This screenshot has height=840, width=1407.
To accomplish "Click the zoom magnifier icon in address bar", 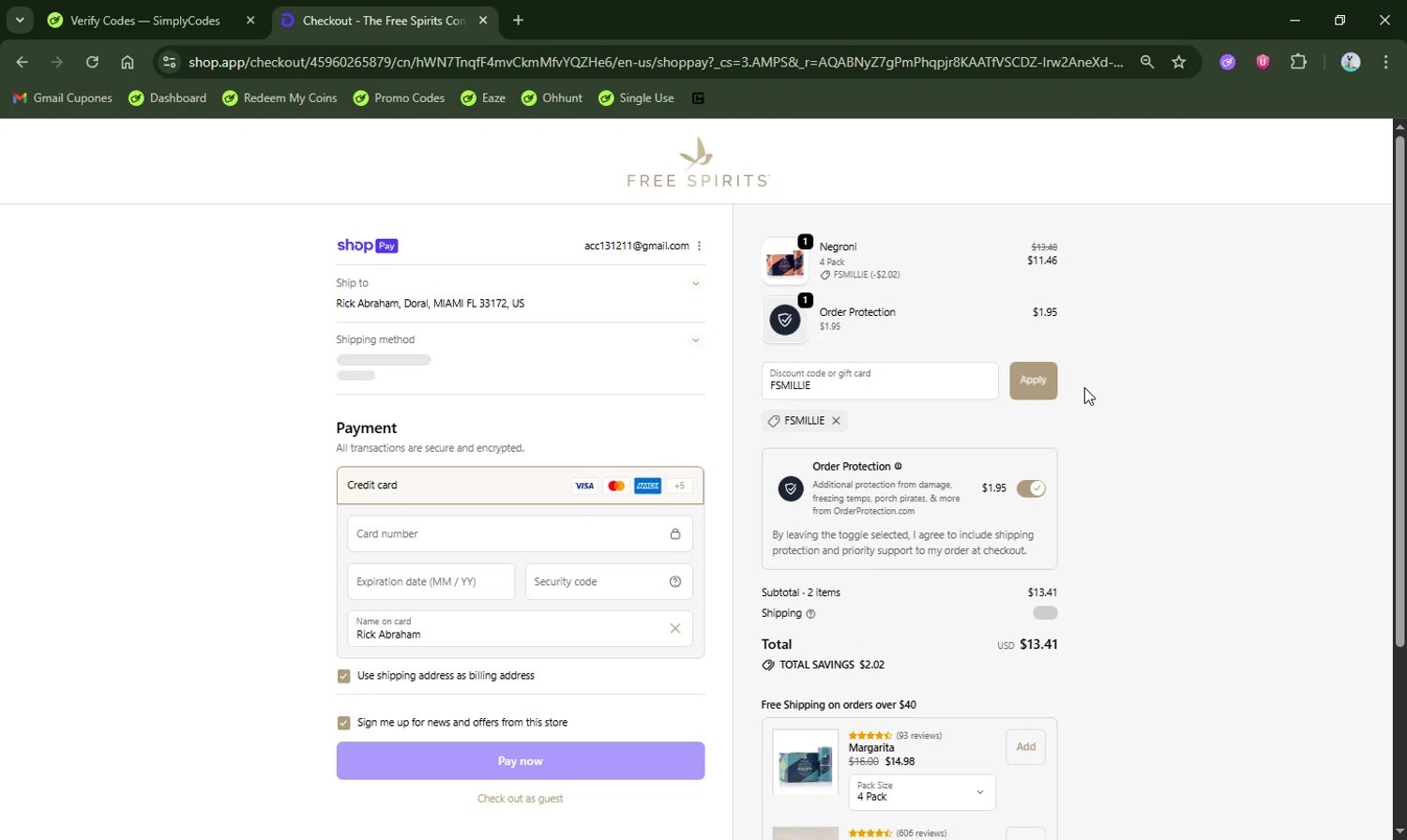I will point(1147,62).
